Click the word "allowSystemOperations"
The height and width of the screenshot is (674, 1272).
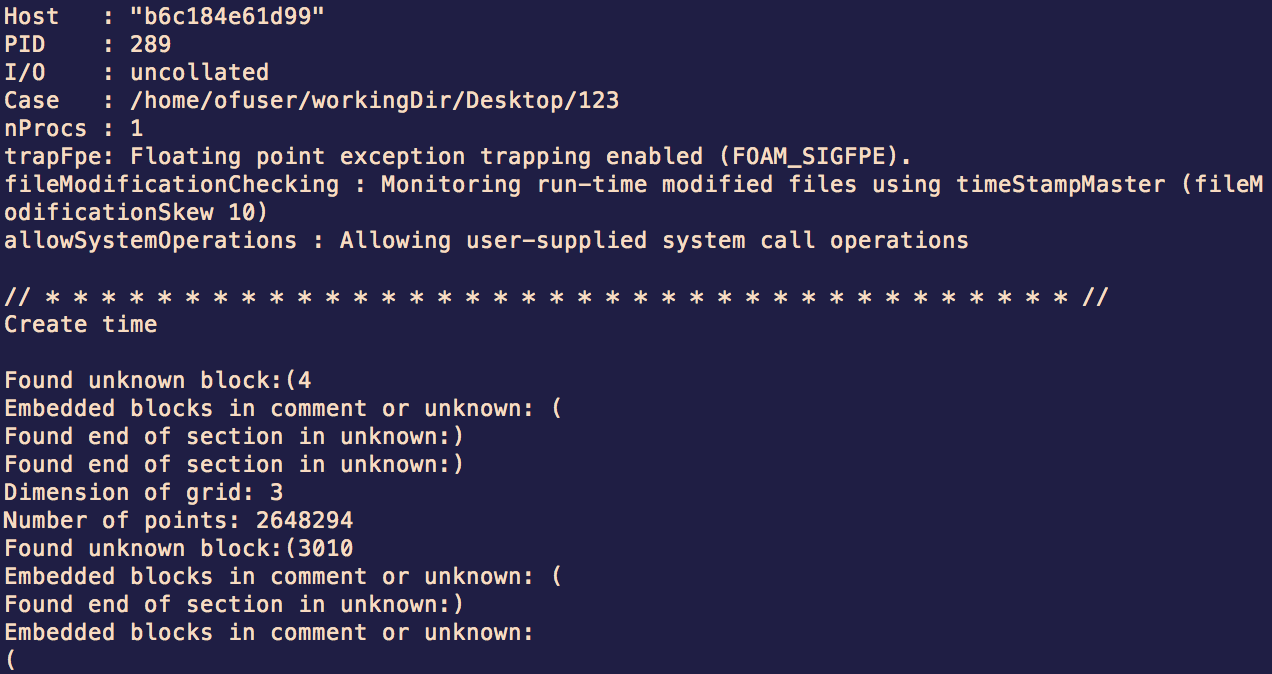click(150, 240)
